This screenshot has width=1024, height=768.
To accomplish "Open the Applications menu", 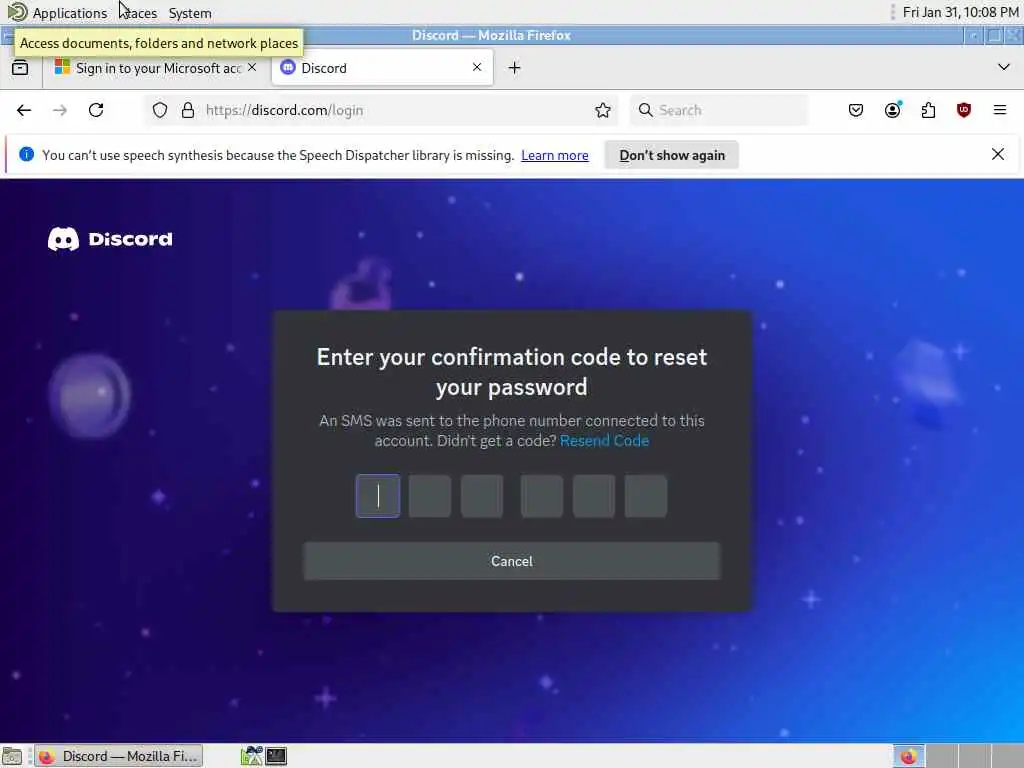I will [57, 12].
